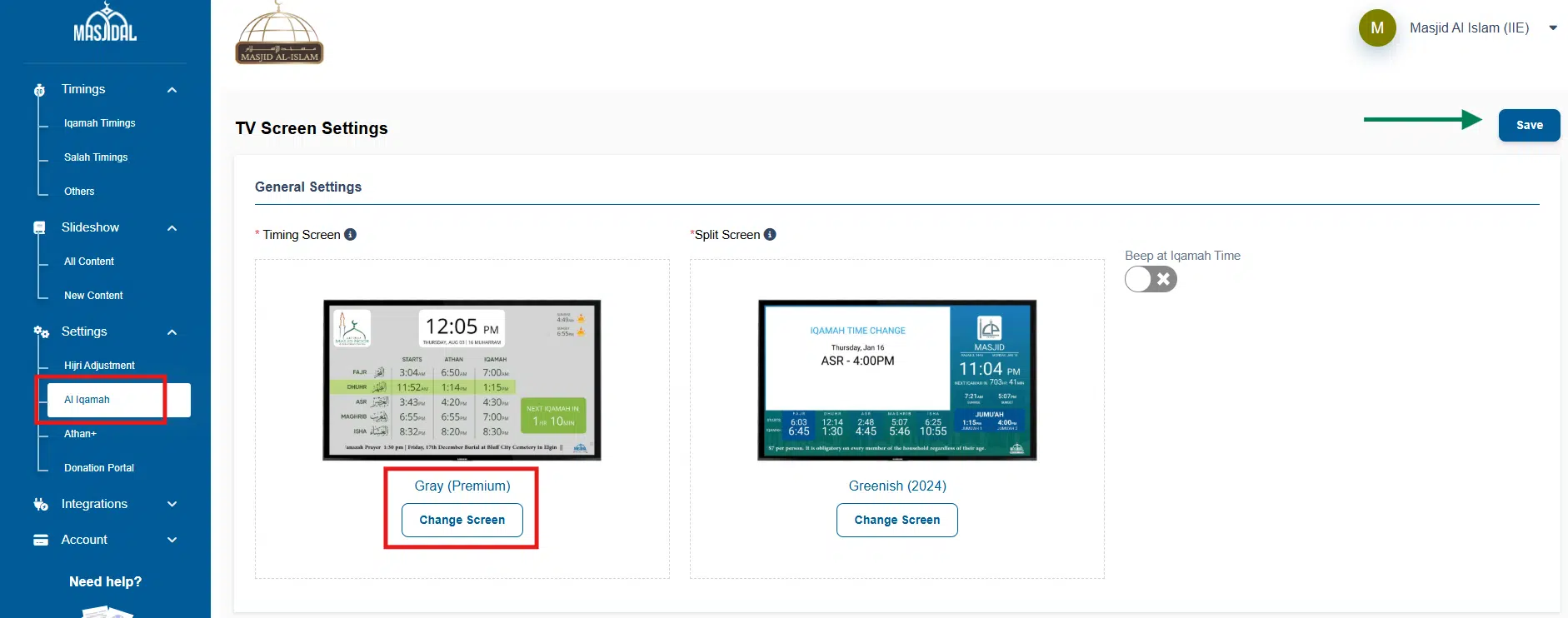Click the Account card icon
The height and width of the screenshot is (618, 1568).
tap(41, 540)
